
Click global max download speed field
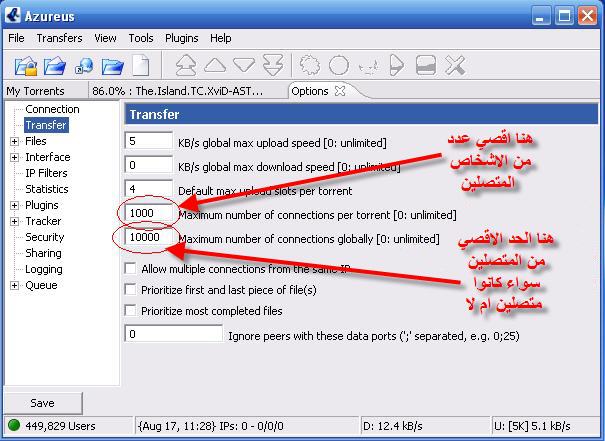(x=149, y=165)
